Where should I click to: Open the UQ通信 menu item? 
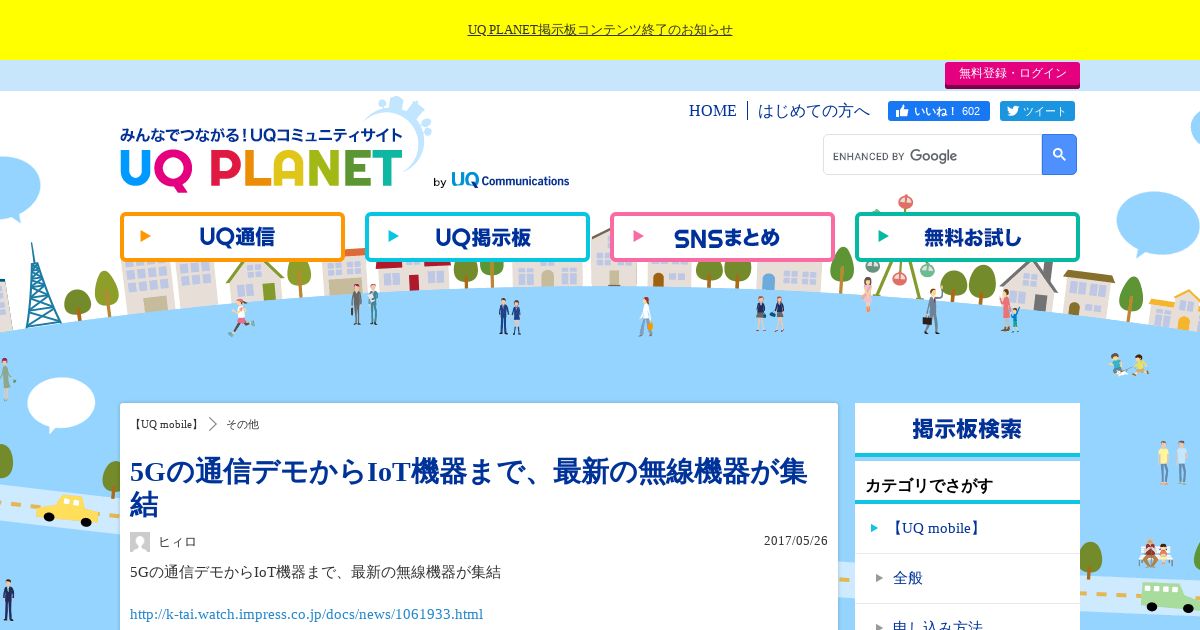click(232, 237)
